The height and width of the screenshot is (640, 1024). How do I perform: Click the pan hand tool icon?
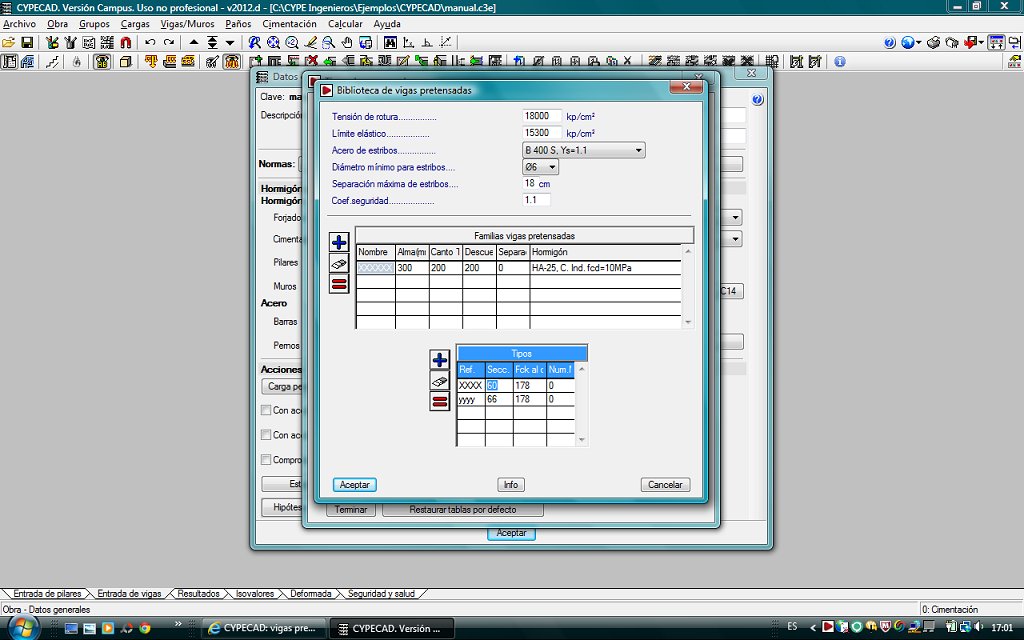pyautogui.click(x=347, y=43)
